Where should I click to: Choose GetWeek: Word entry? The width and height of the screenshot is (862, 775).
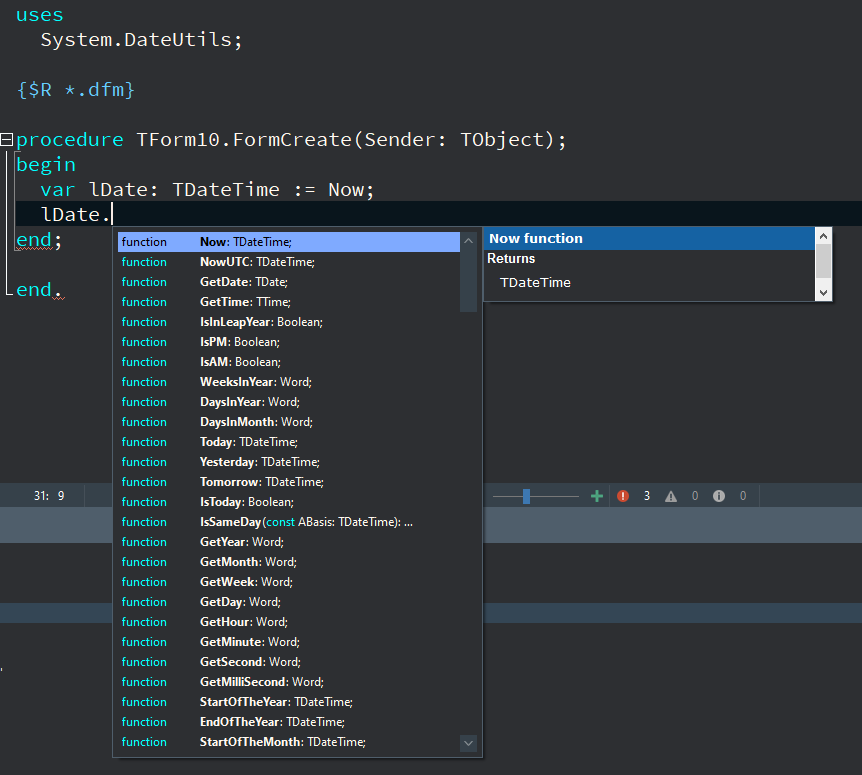pyautogui.click(x=289, y=582)
